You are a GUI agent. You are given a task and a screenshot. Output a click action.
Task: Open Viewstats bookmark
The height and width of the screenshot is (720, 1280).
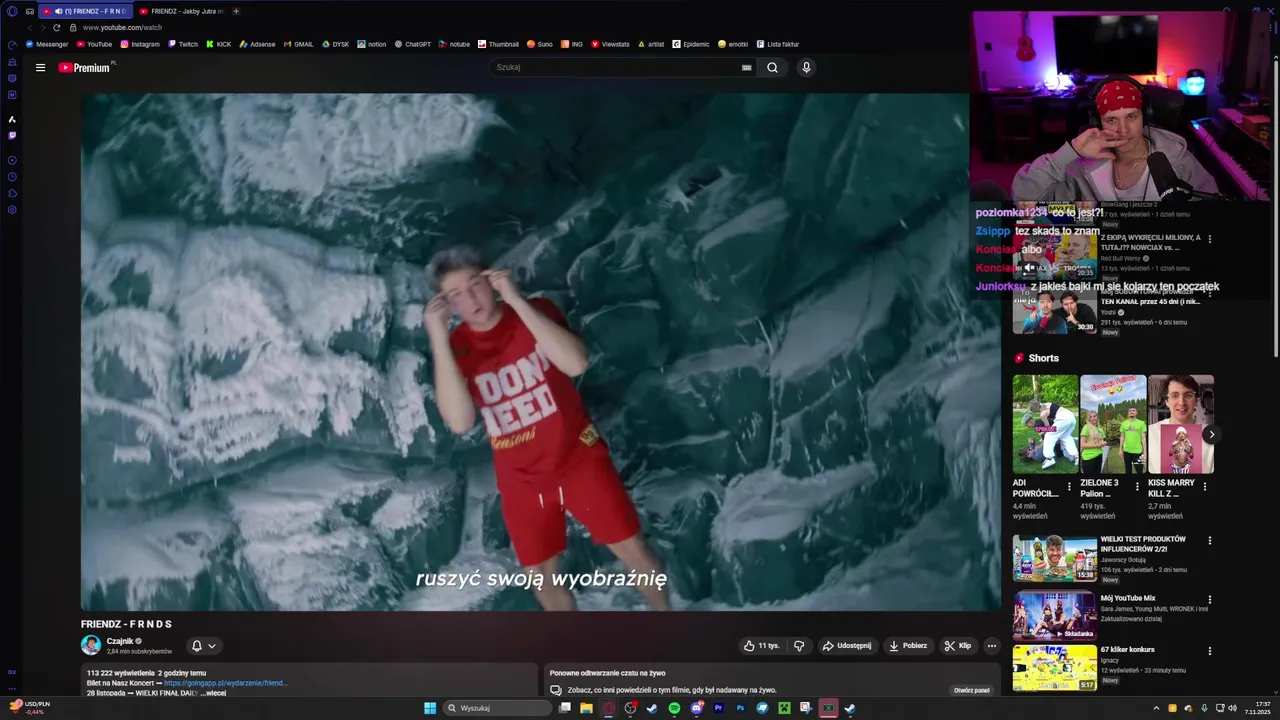point(611,44)
